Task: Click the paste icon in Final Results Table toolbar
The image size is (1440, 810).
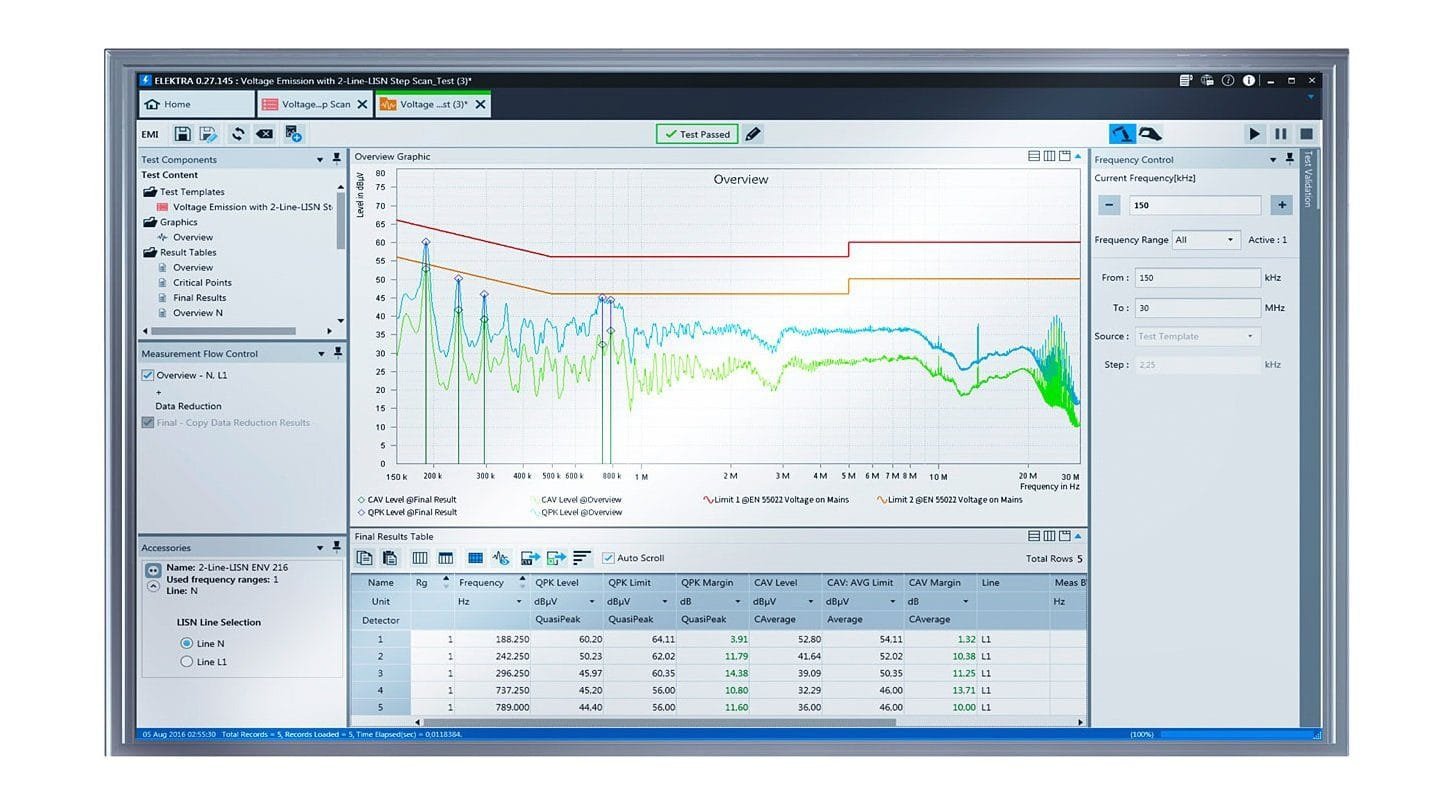Action: [x=389, y=558]
